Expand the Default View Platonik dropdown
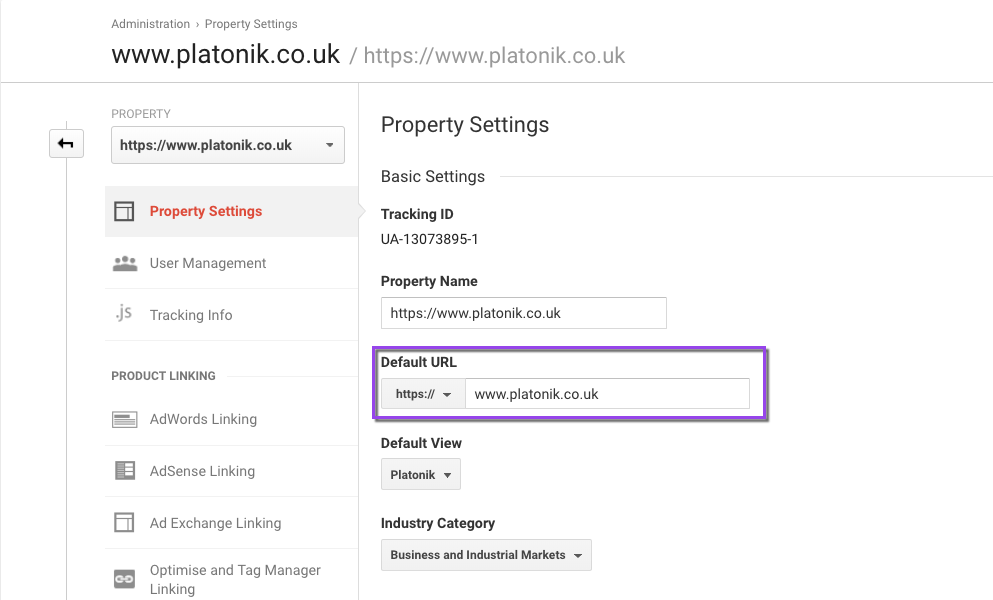 click(420, 475)
